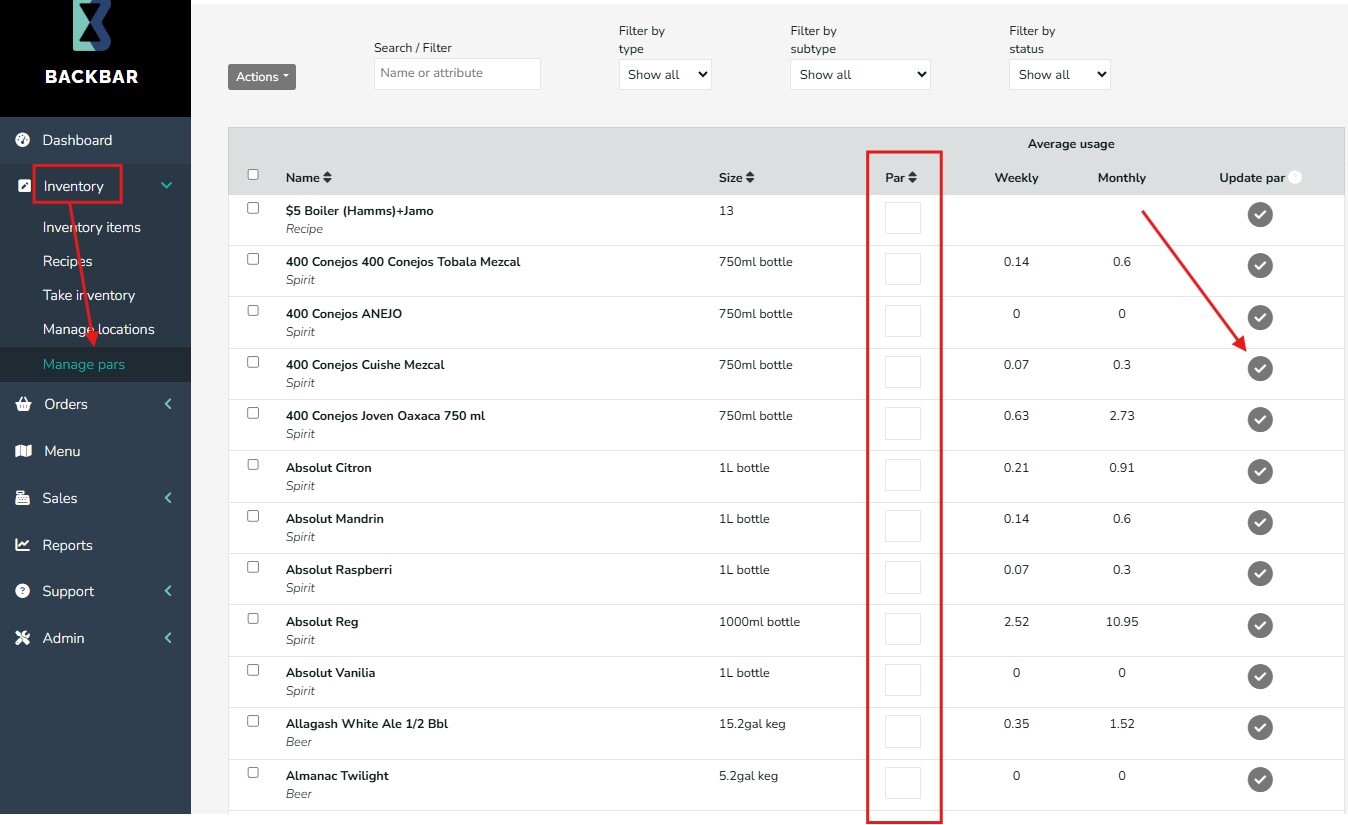
Task: Open the Recipes sidebar link
Action: (67, 261)
